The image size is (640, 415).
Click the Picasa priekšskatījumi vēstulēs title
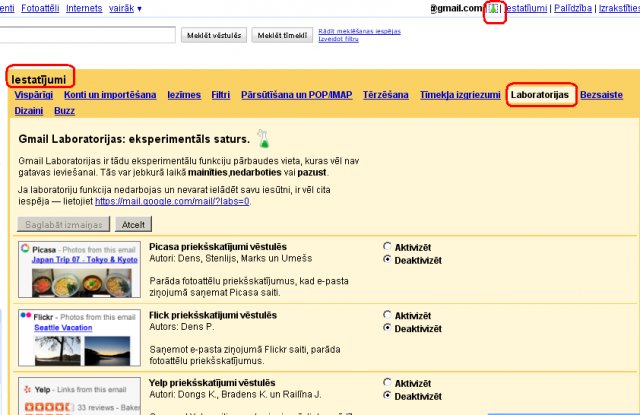pyautogui.click(x=218, y=246)
